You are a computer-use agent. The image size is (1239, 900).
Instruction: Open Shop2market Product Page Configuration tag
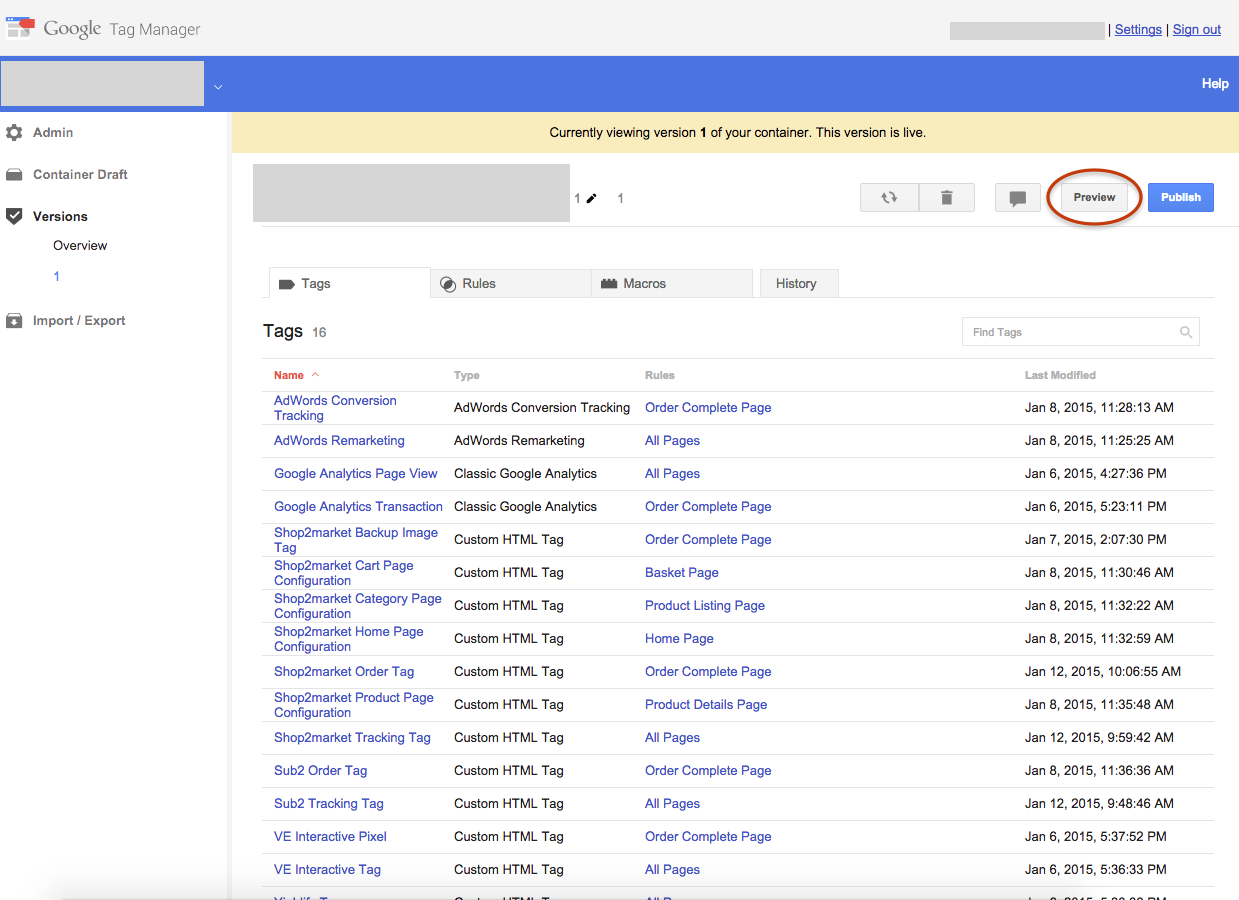pos(354,705)
